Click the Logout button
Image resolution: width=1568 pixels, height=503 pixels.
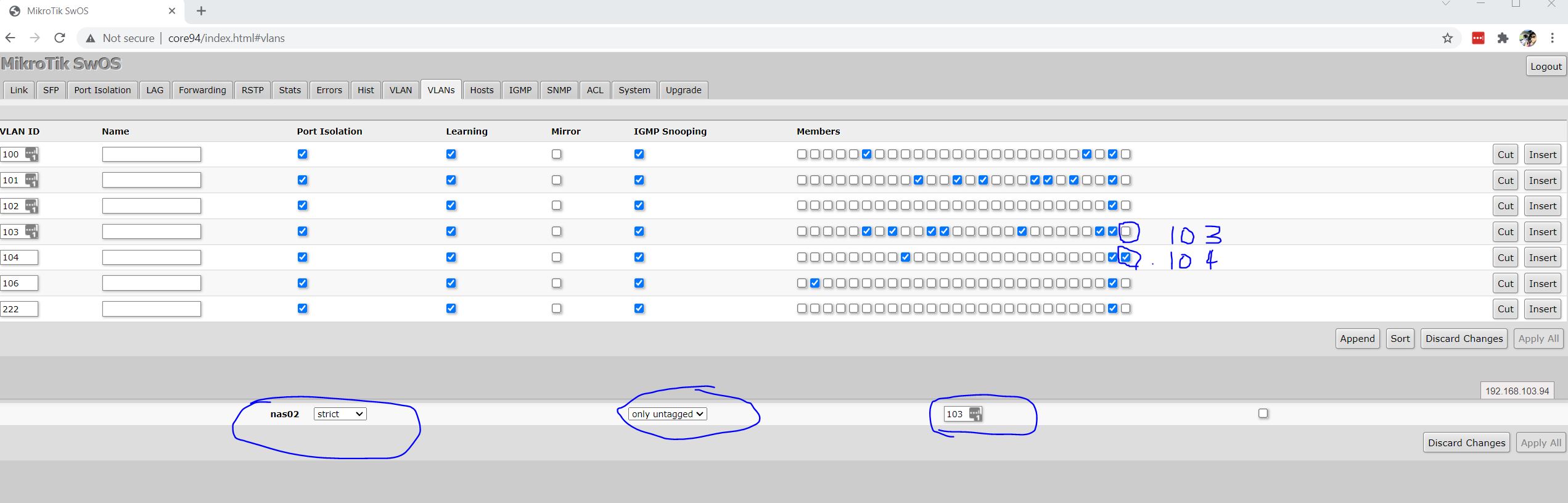(1546, 67)
